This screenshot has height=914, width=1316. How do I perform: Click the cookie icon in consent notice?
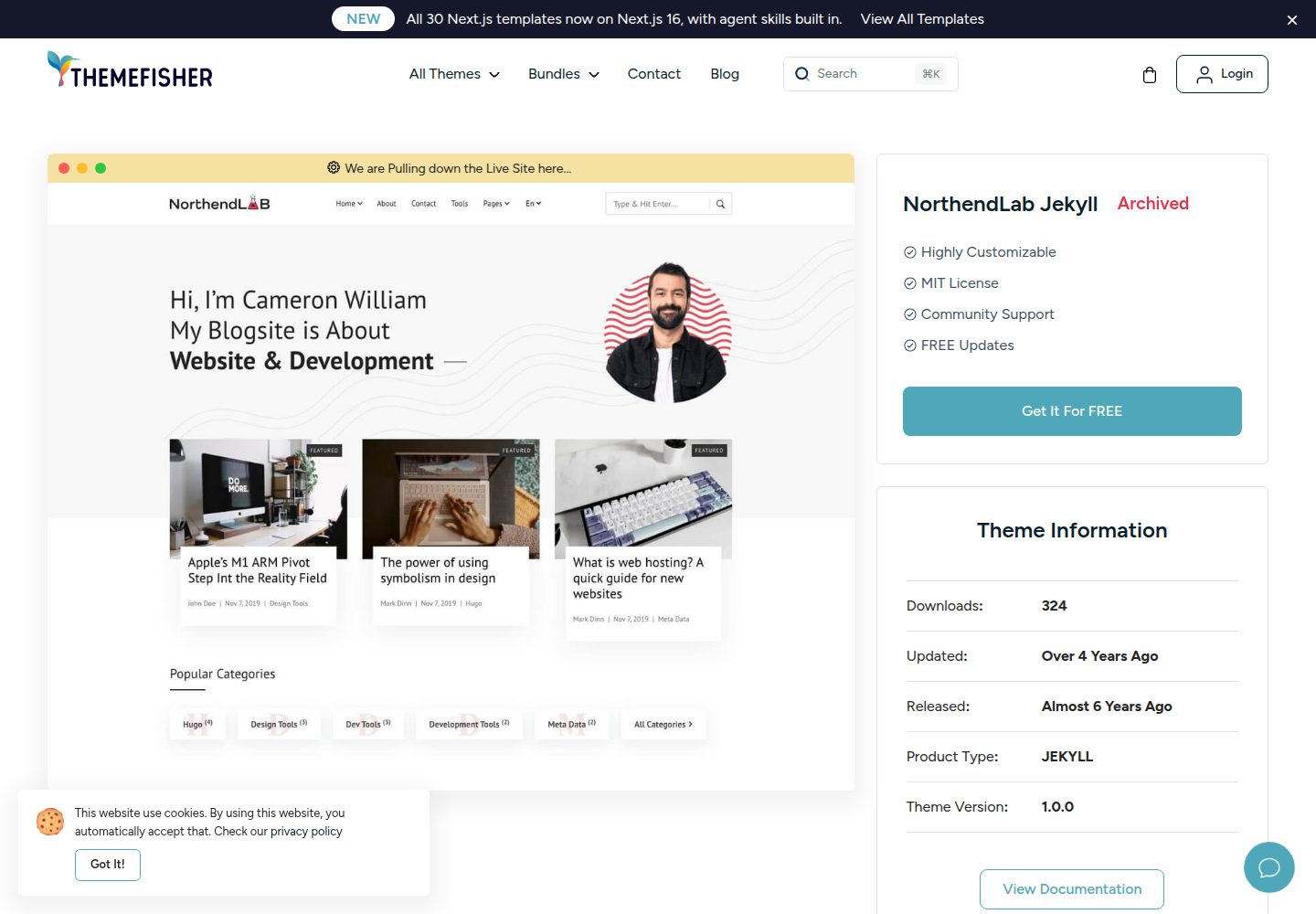pyautogui.click(x=50, y=821)
